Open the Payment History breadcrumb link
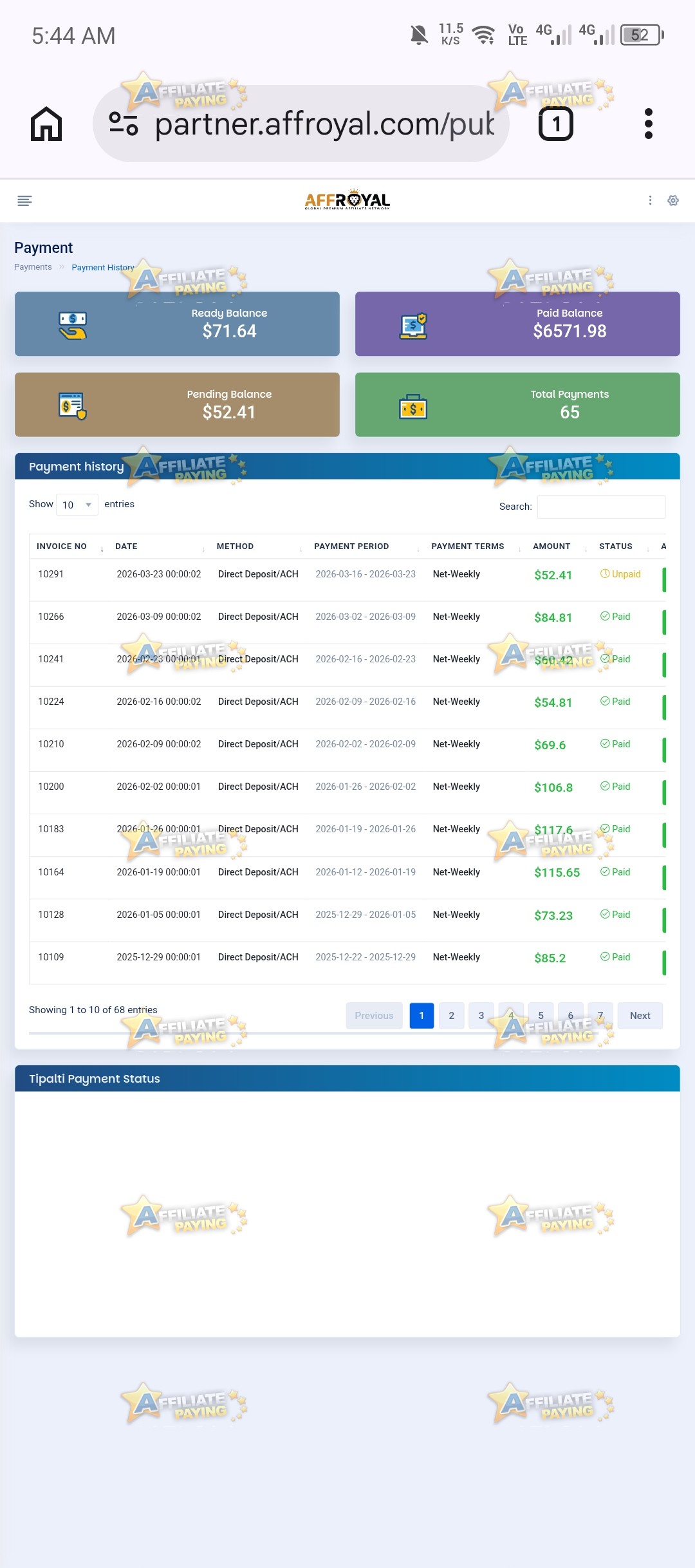Image resolution: width=695 pixels, height=1568 pixels. coord(103,267)
